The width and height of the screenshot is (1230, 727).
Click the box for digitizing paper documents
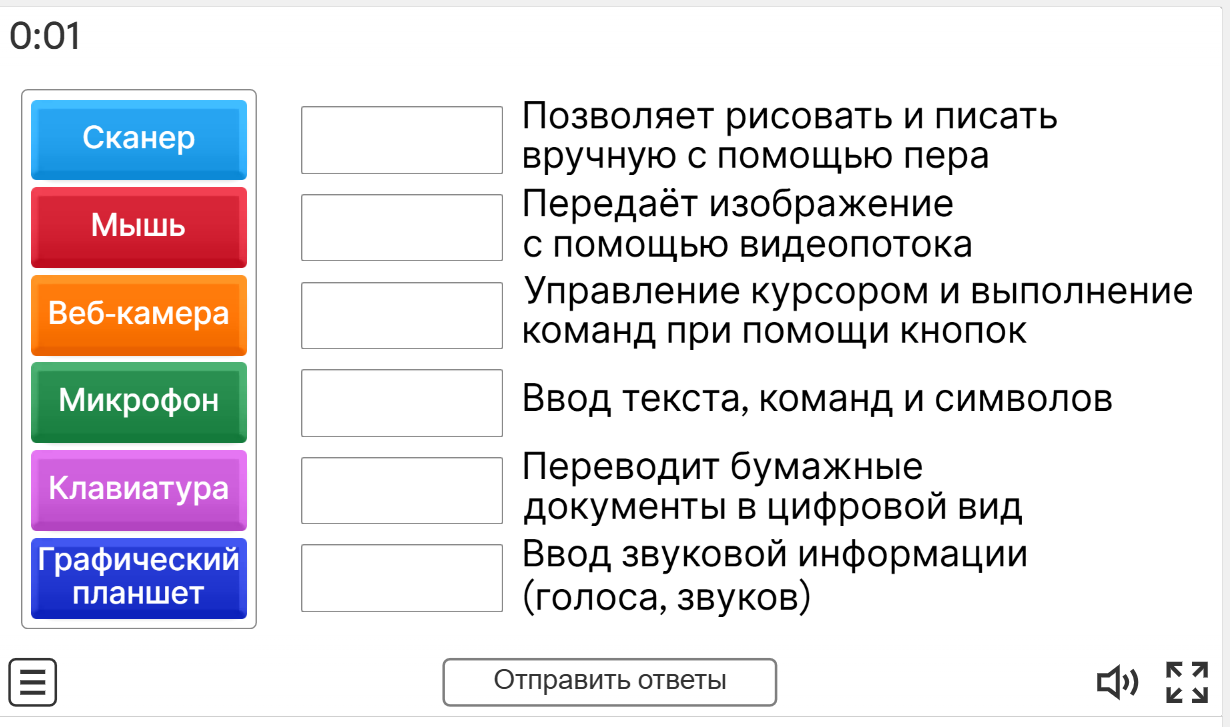(402, 490)
